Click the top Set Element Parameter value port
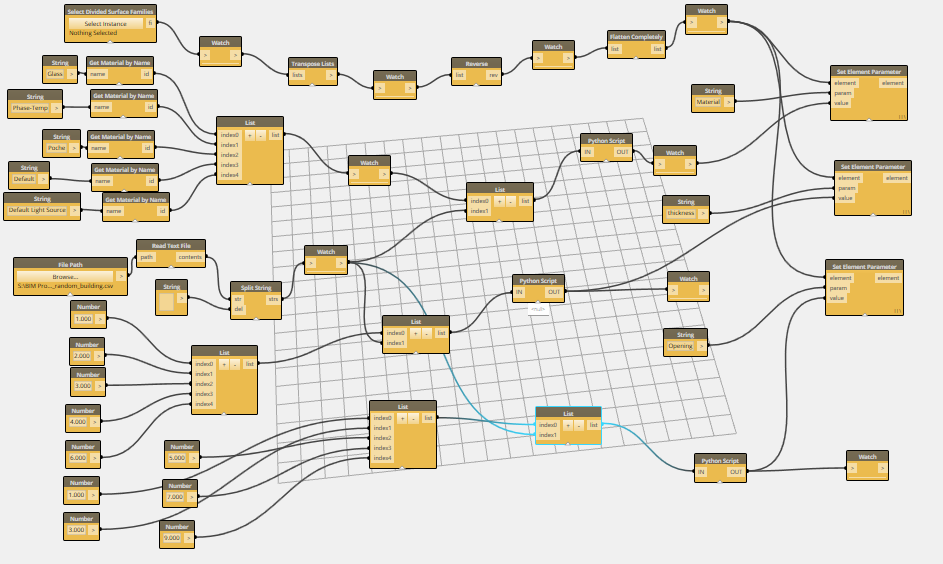The height and width of the screenshot is (564, 943). click(x=841, y=103)
